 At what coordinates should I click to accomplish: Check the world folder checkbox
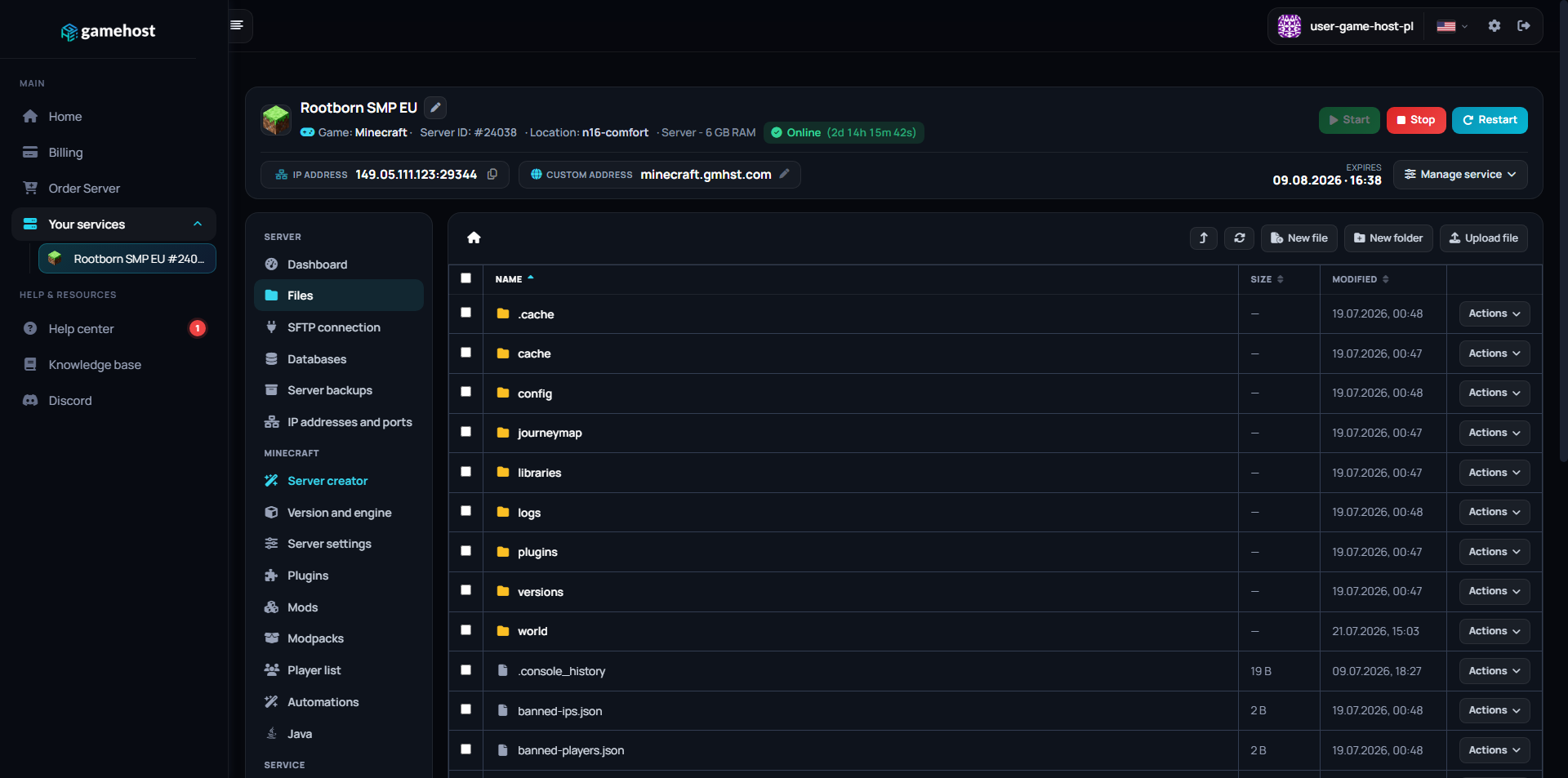click(466, 630)
